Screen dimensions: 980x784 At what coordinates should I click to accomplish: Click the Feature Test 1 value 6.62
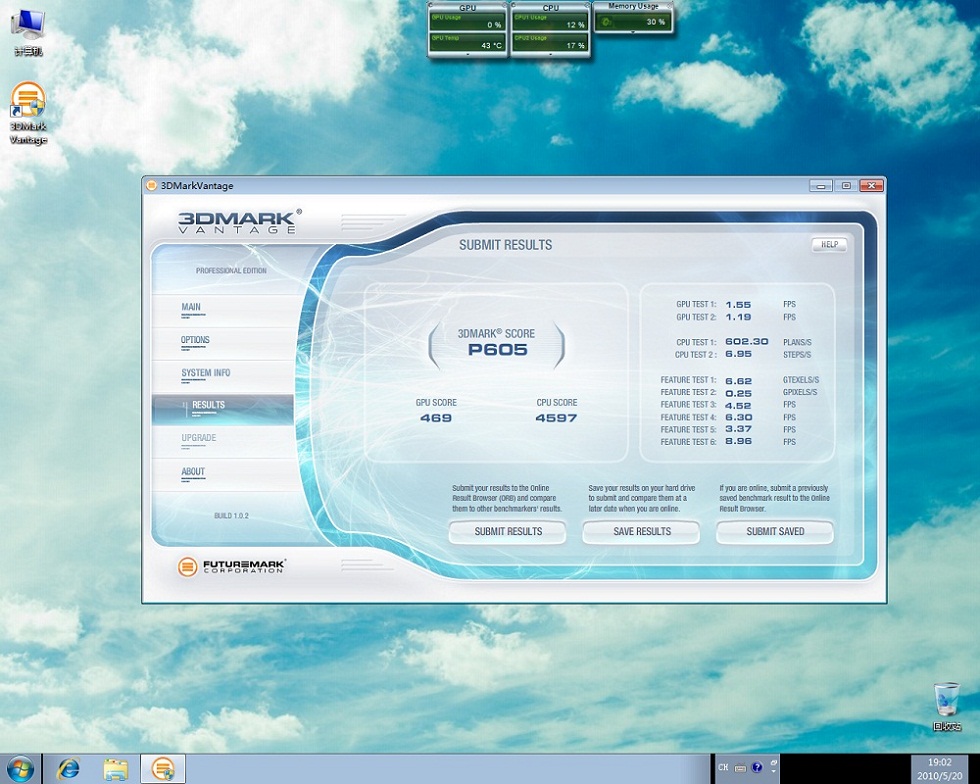pos(738,381)
